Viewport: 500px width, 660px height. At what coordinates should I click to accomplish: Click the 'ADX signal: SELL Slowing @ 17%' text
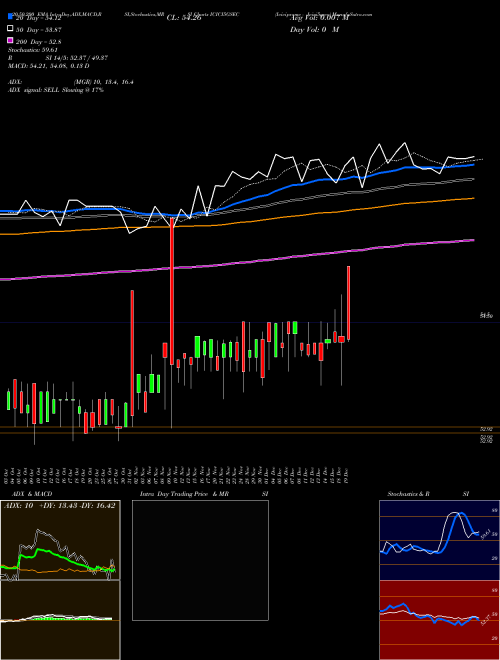click(56, 90)
